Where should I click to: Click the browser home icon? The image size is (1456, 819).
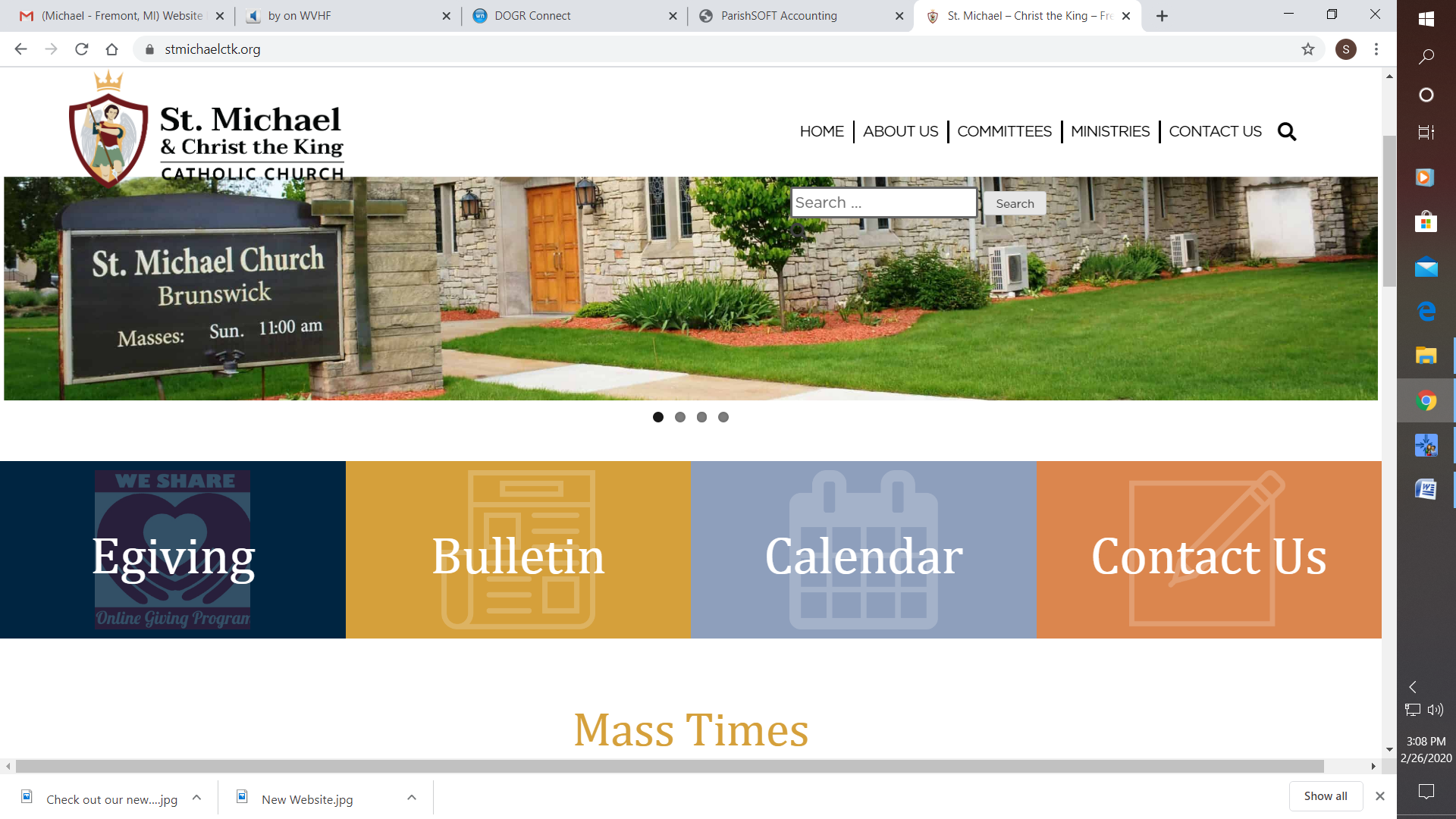[112, 49]
